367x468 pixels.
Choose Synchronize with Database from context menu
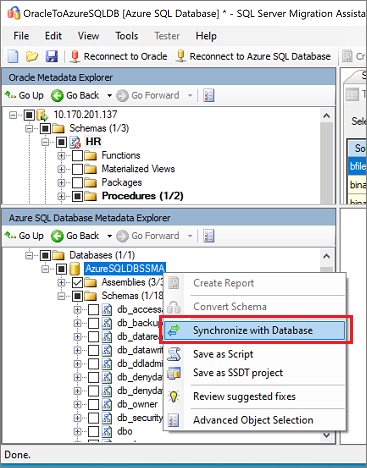pos(254,330)
